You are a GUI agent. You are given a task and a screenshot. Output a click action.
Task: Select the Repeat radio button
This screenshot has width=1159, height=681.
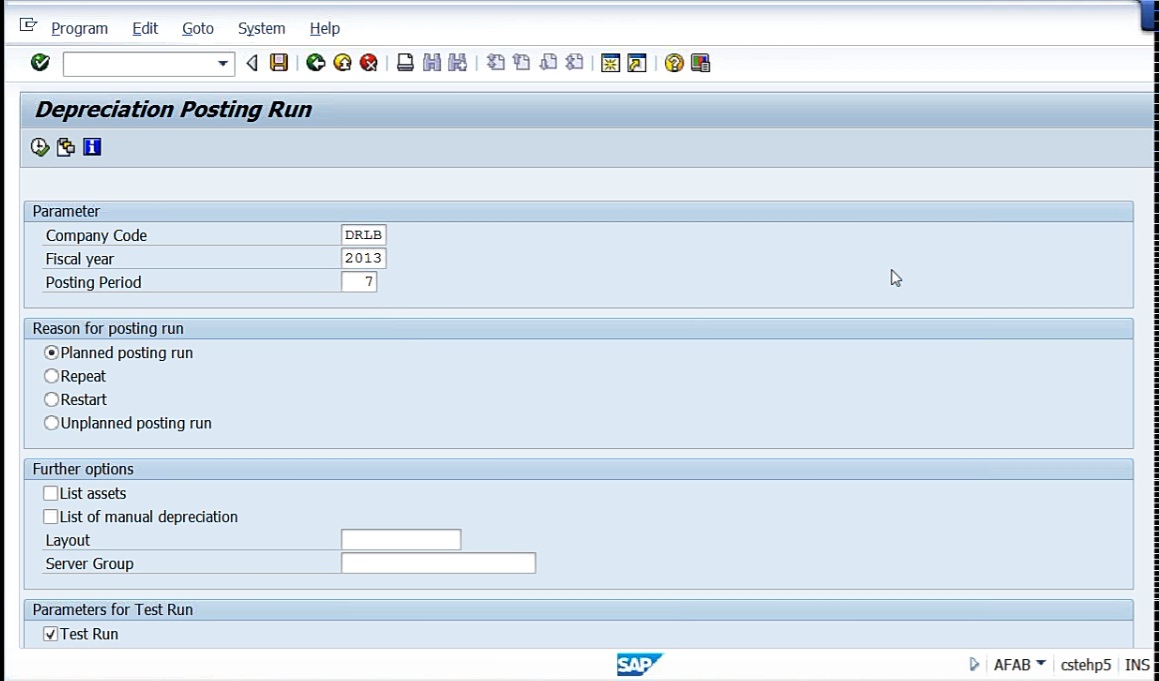tap(51, 376)
